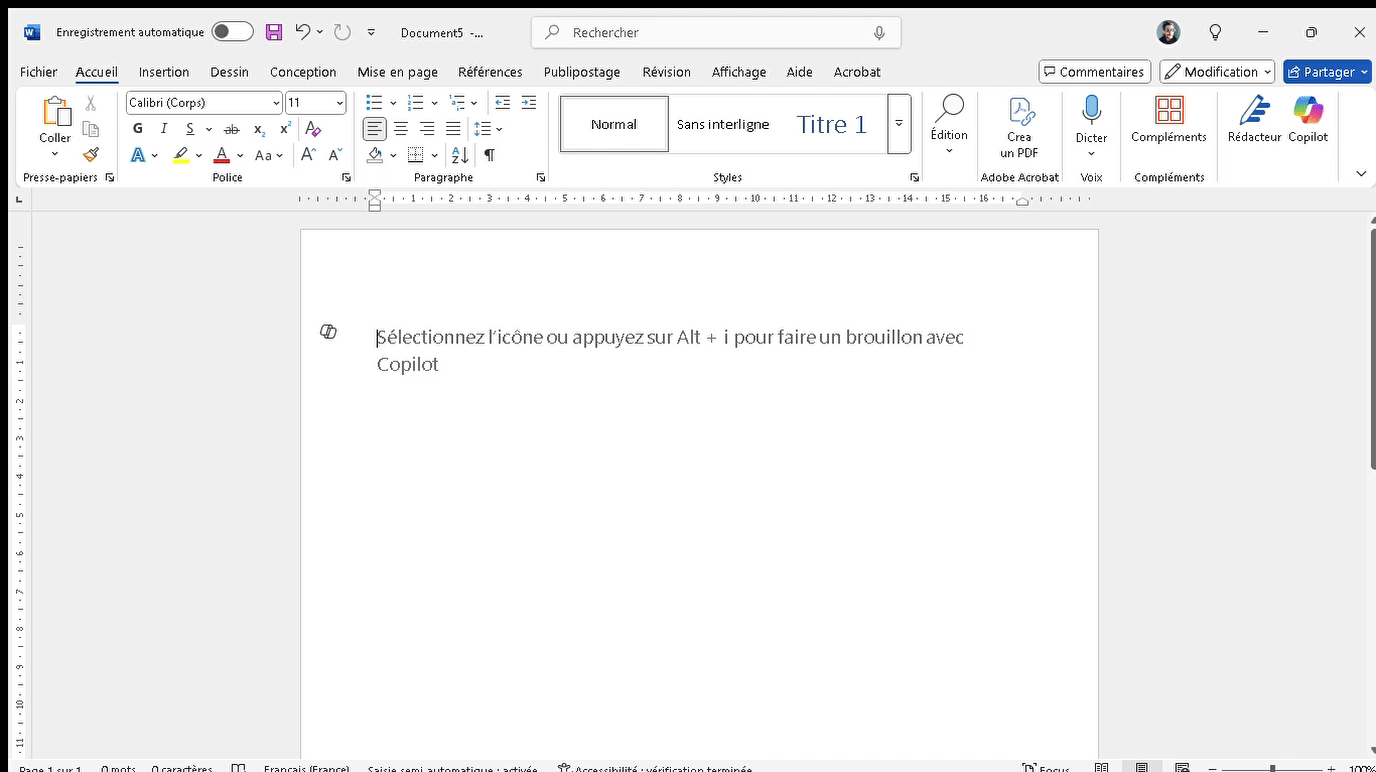Expand the font size dropdown
The height and width of the screenshot is (772, 1376).
point(340,103)
